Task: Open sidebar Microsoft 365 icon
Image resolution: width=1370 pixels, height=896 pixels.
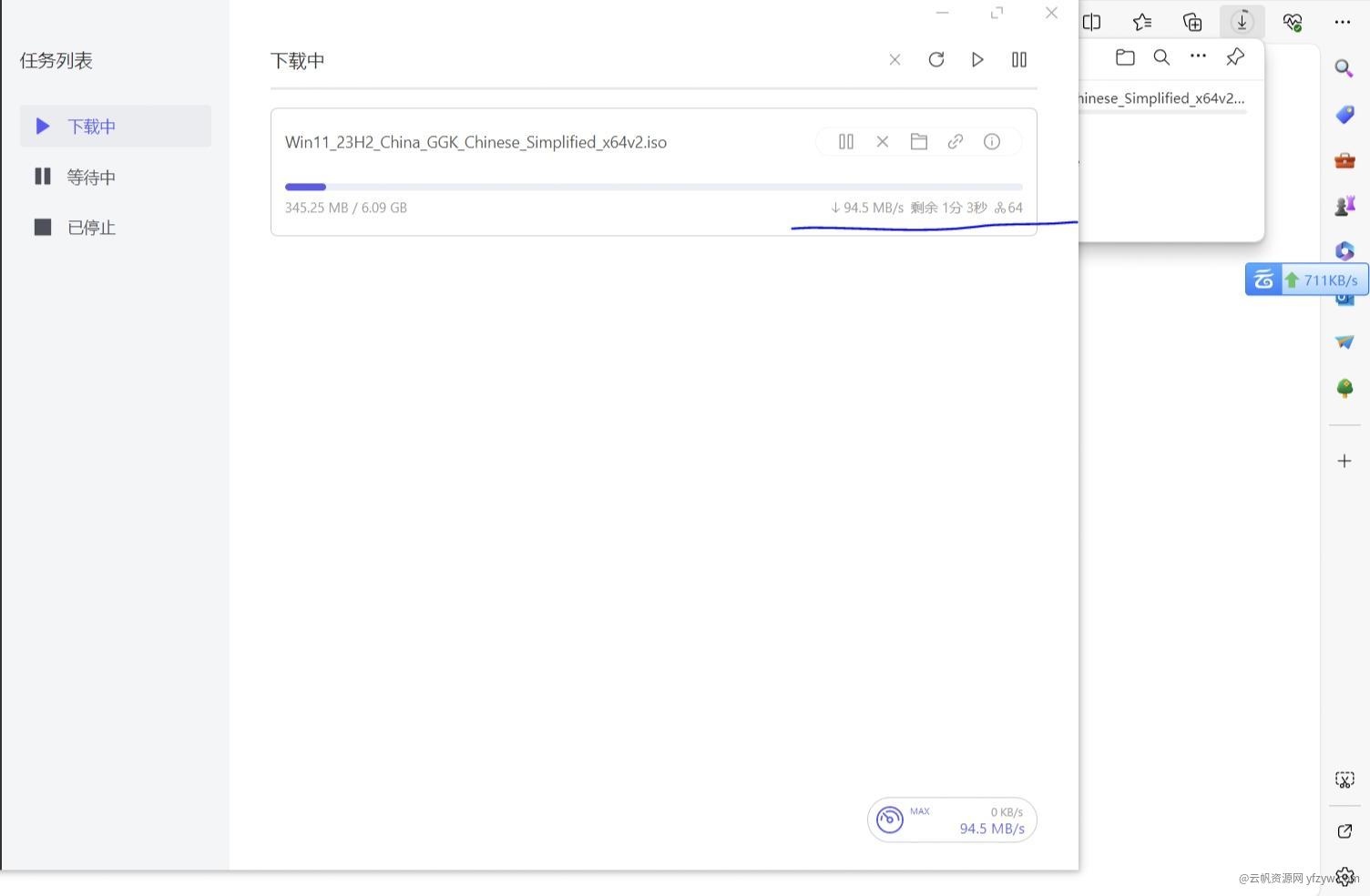Action: [1344, 250]
